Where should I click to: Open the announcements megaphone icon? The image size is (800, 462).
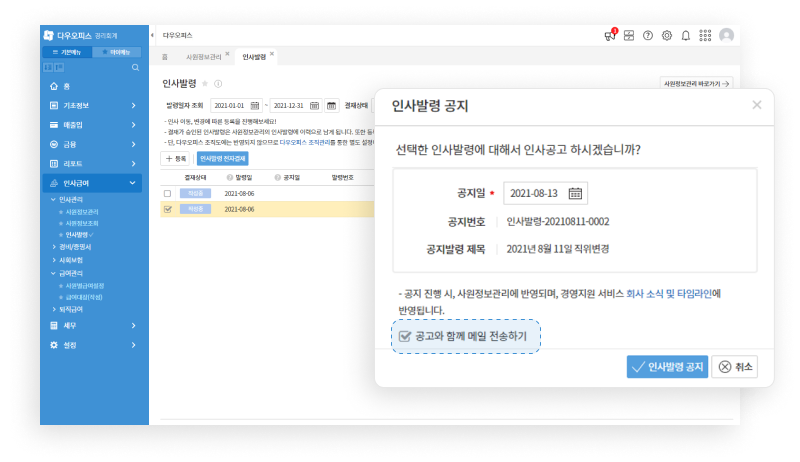point(610,35)
